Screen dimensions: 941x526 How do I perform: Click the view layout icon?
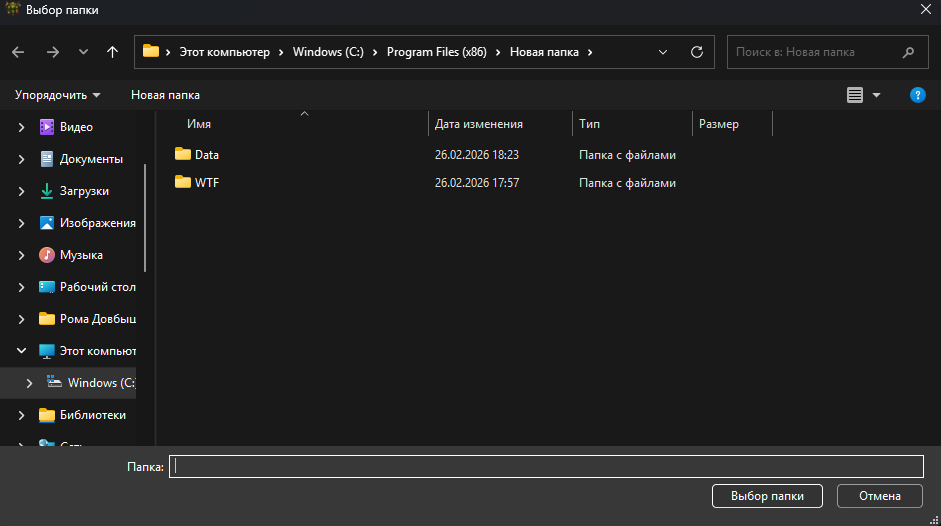[x=855, y=95]
